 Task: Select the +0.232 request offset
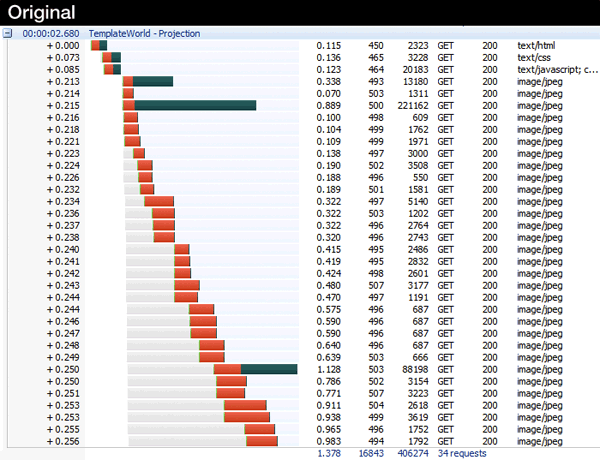click(63, 189)
